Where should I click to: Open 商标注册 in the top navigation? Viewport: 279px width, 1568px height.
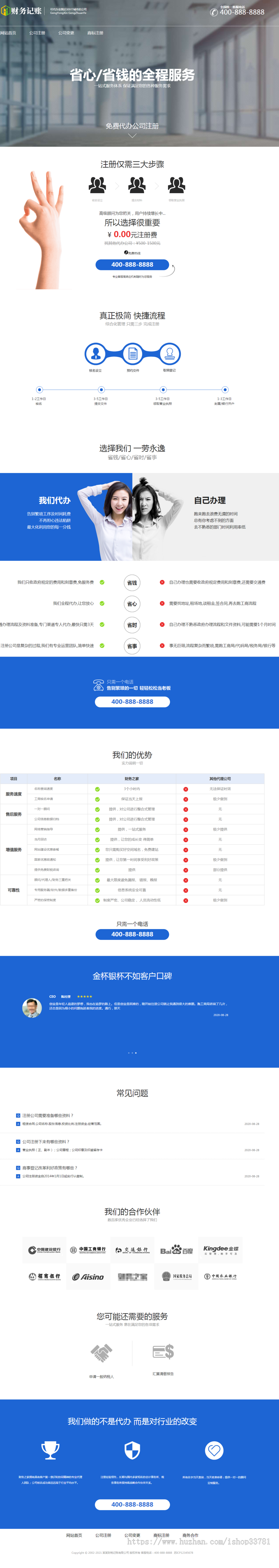[x=95, y=33]
